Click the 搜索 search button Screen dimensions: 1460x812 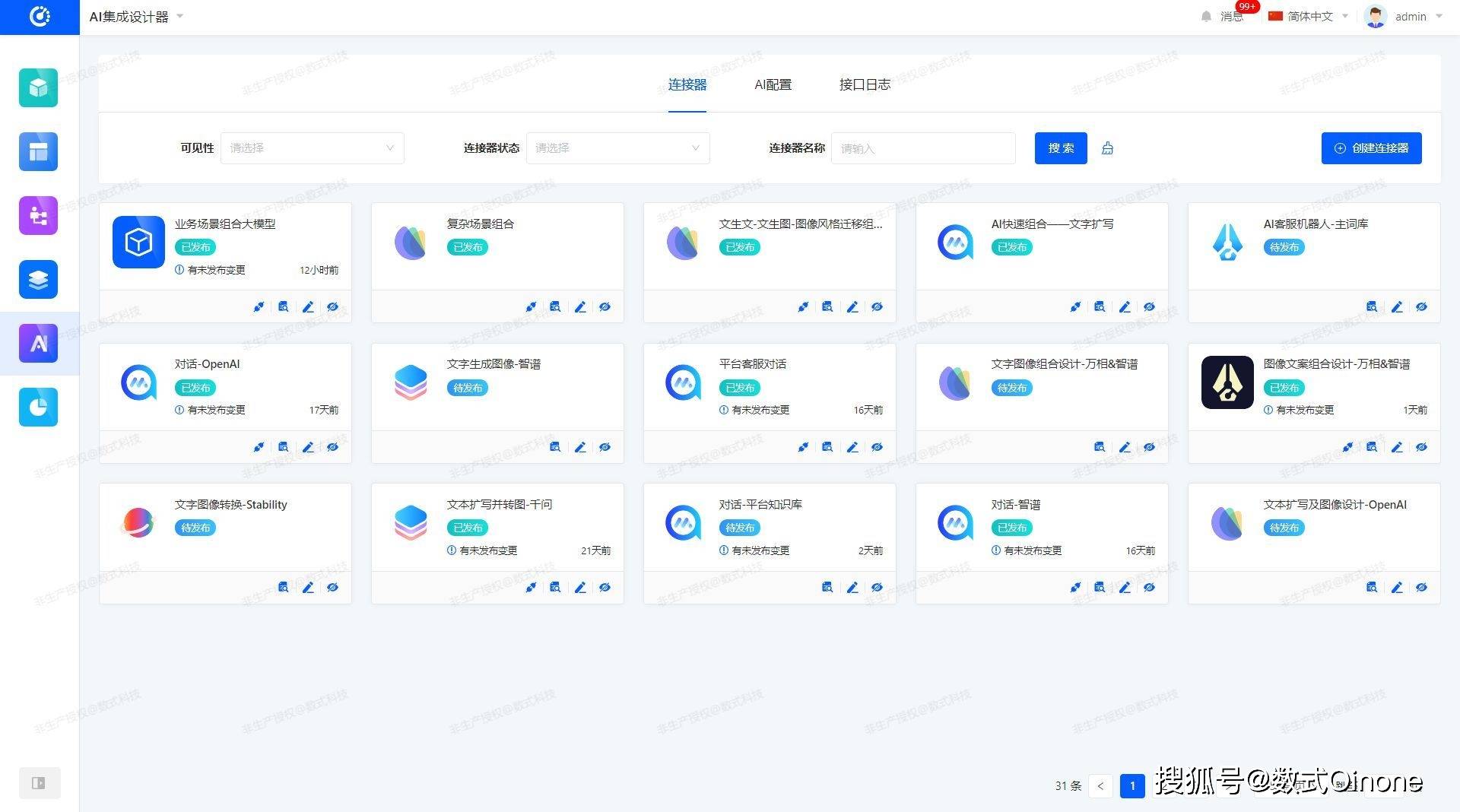point(1060,147)
